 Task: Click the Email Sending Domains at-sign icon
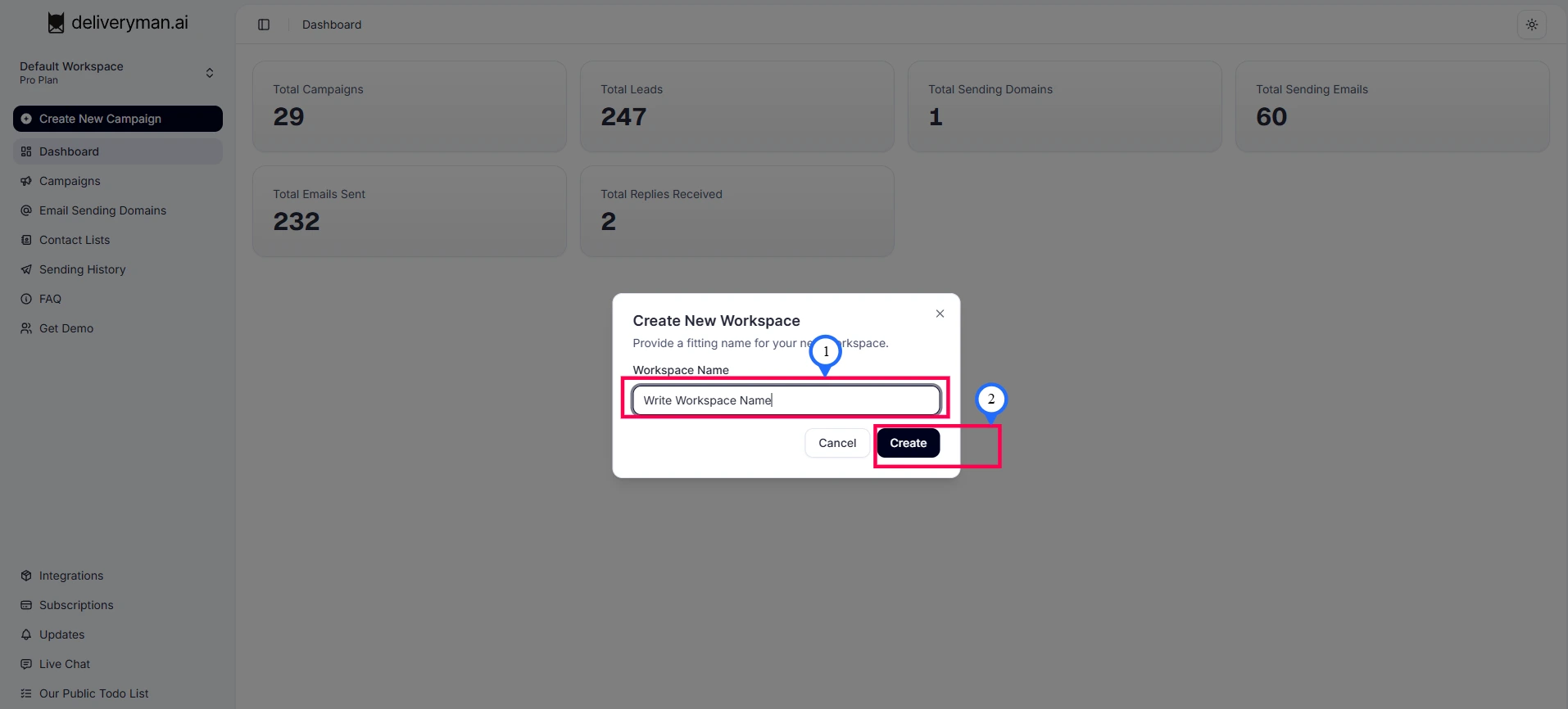[26, 210]
